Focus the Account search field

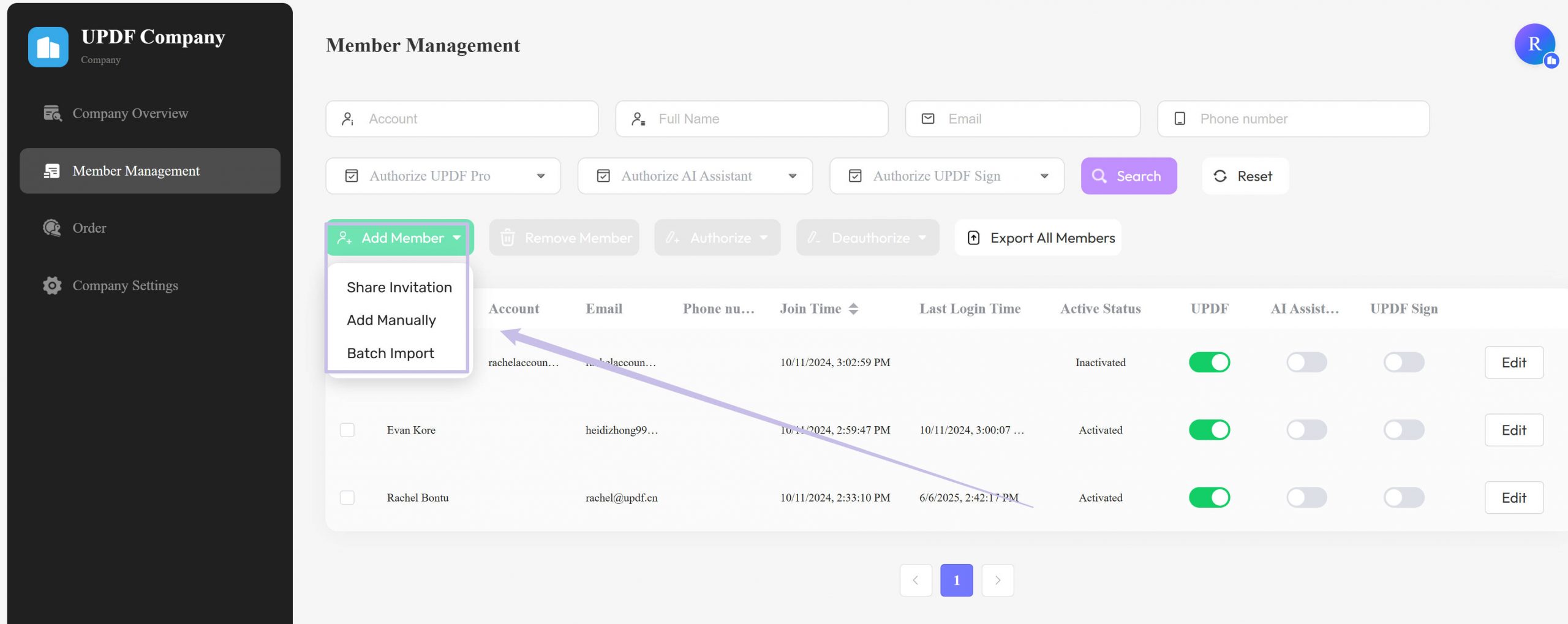(x=462, y=119)
